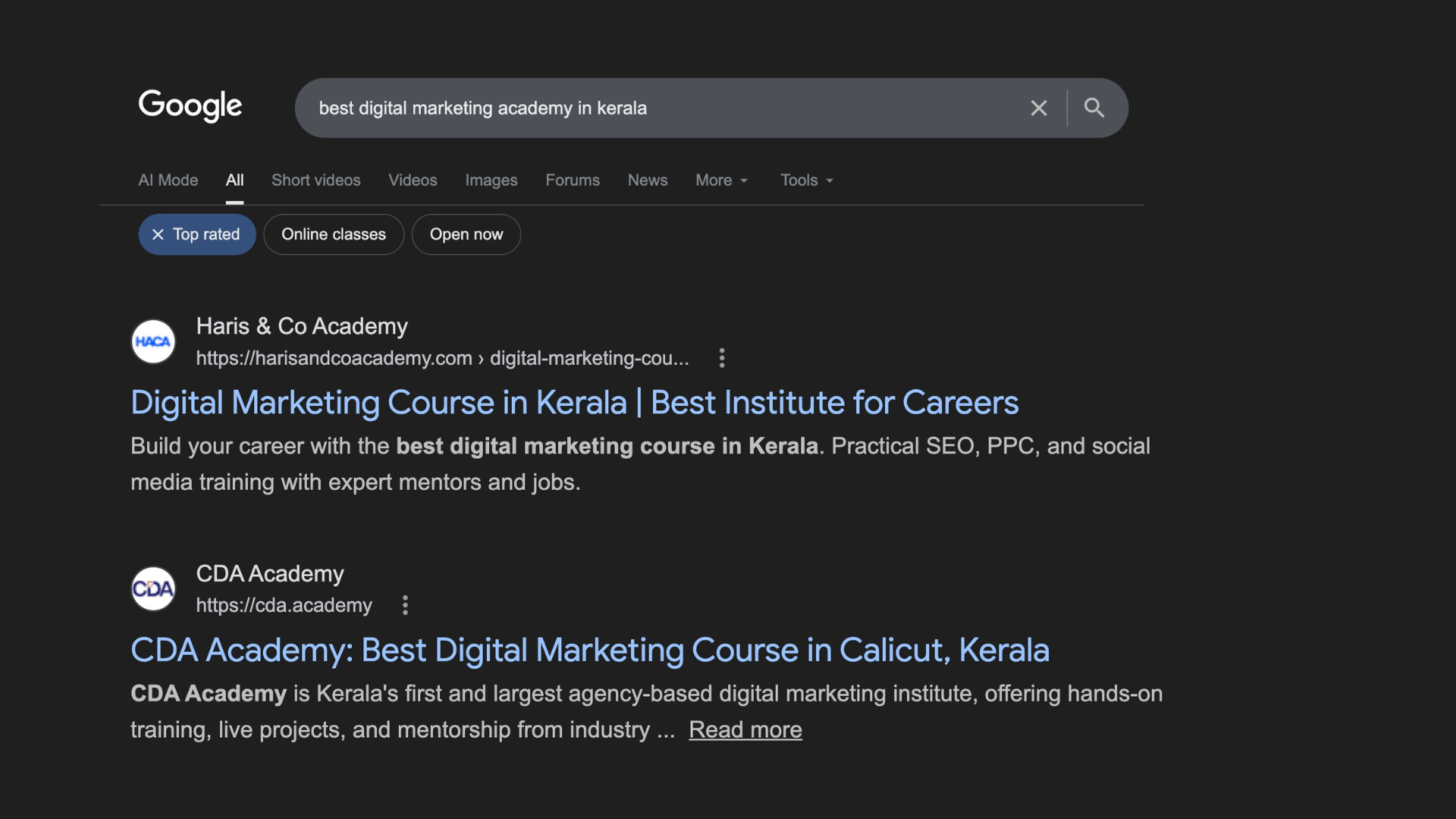Enable the Online classes filter
1456x819 pixels.
pos(333,235)
